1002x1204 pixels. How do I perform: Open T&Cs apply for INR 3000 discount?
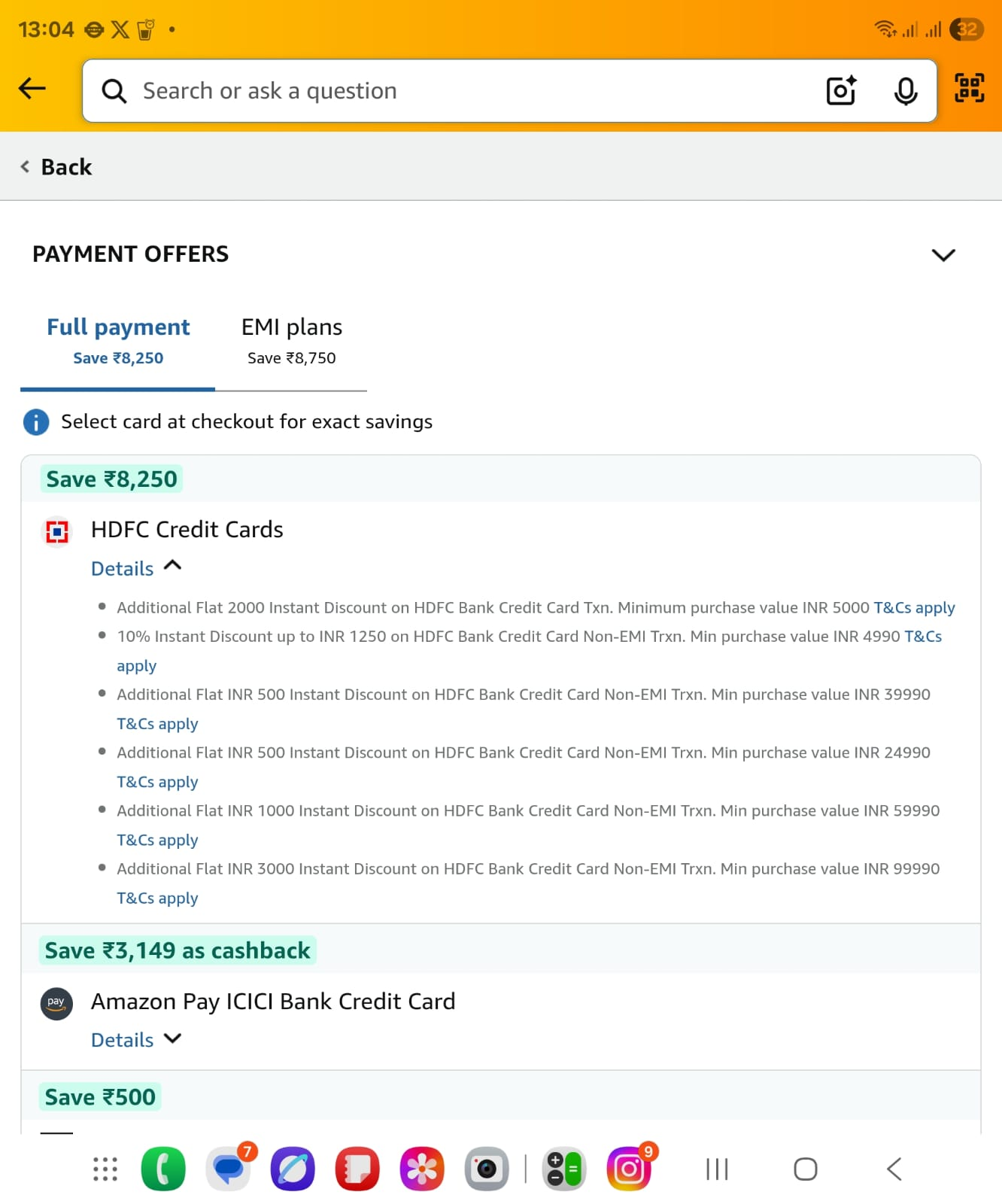(157, 898)
